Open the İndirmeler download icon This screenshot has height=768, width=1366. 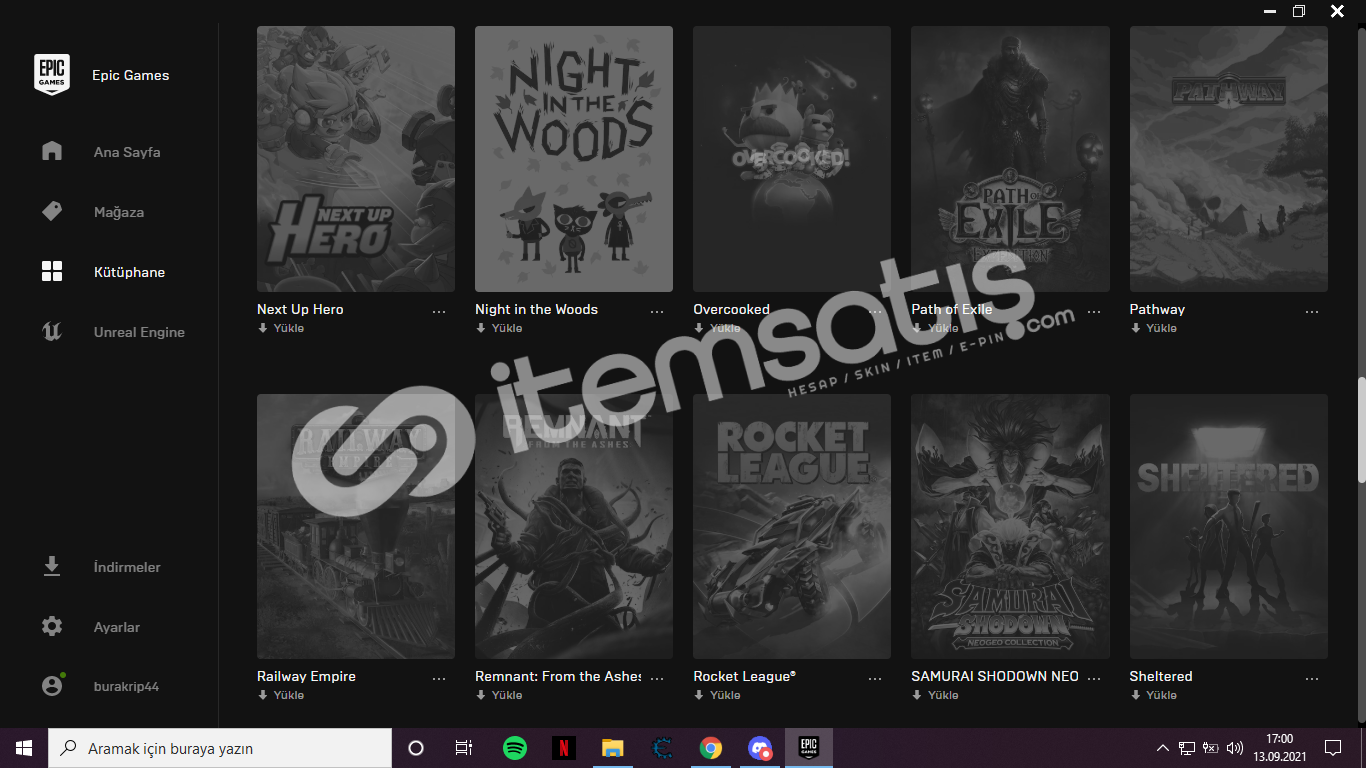[52, 566]
